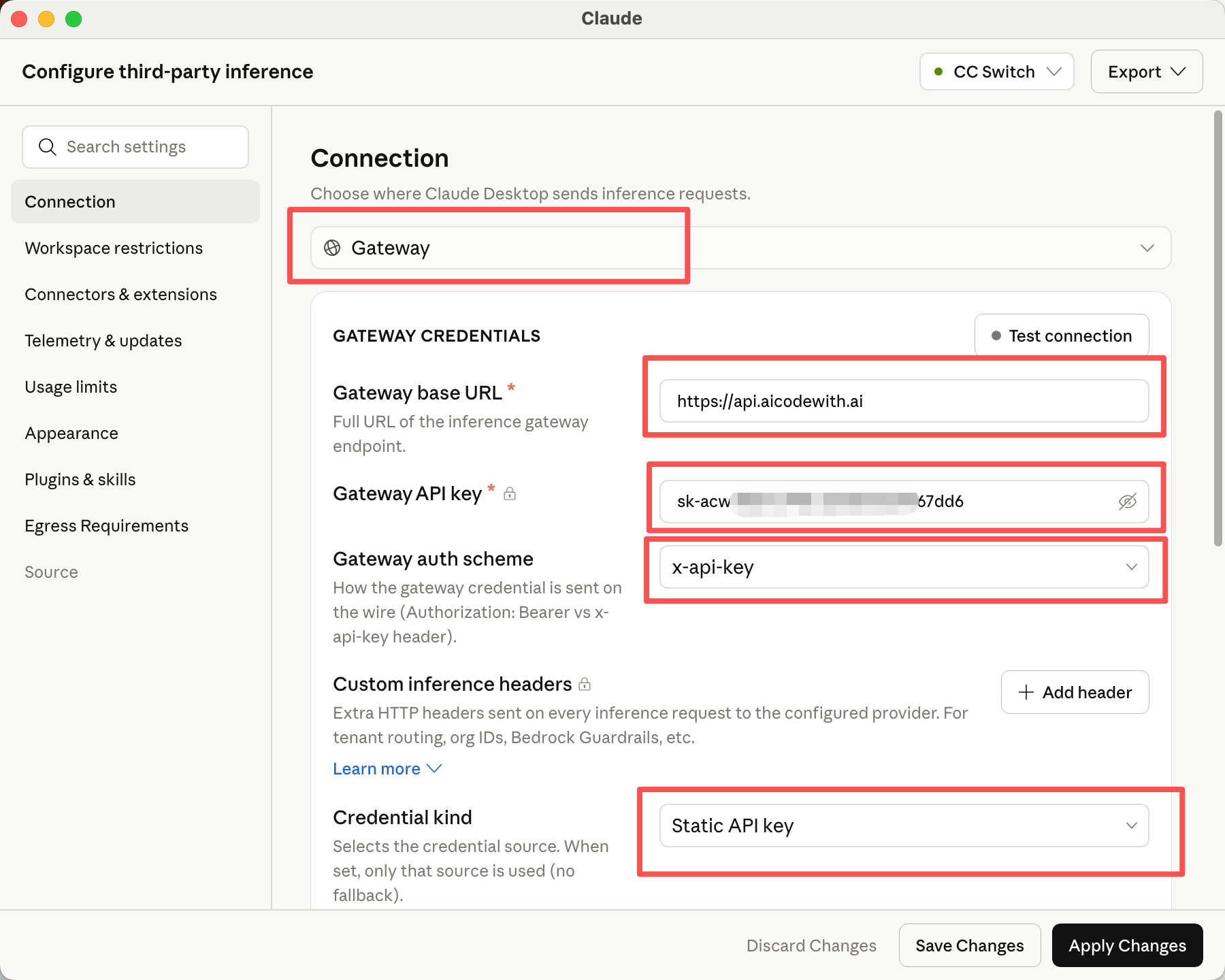Viewport: 1225px width, 980px height.
Task: Open Appearance settings
Action: click(135, 433)
